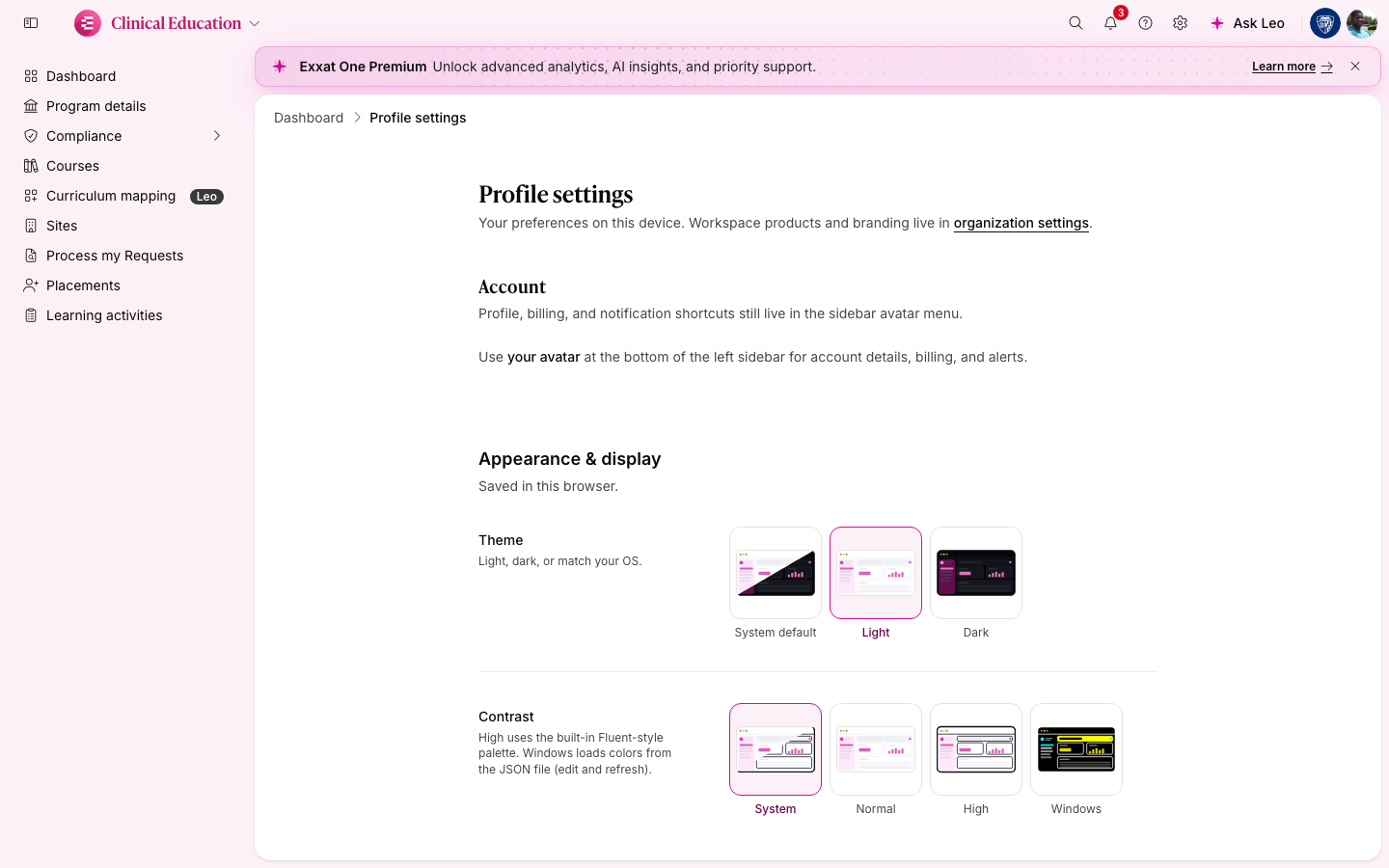Click the Exxat pink logo icon
Image resolution: width=1389 pixels, height=868 pixels.
(88, 23)
